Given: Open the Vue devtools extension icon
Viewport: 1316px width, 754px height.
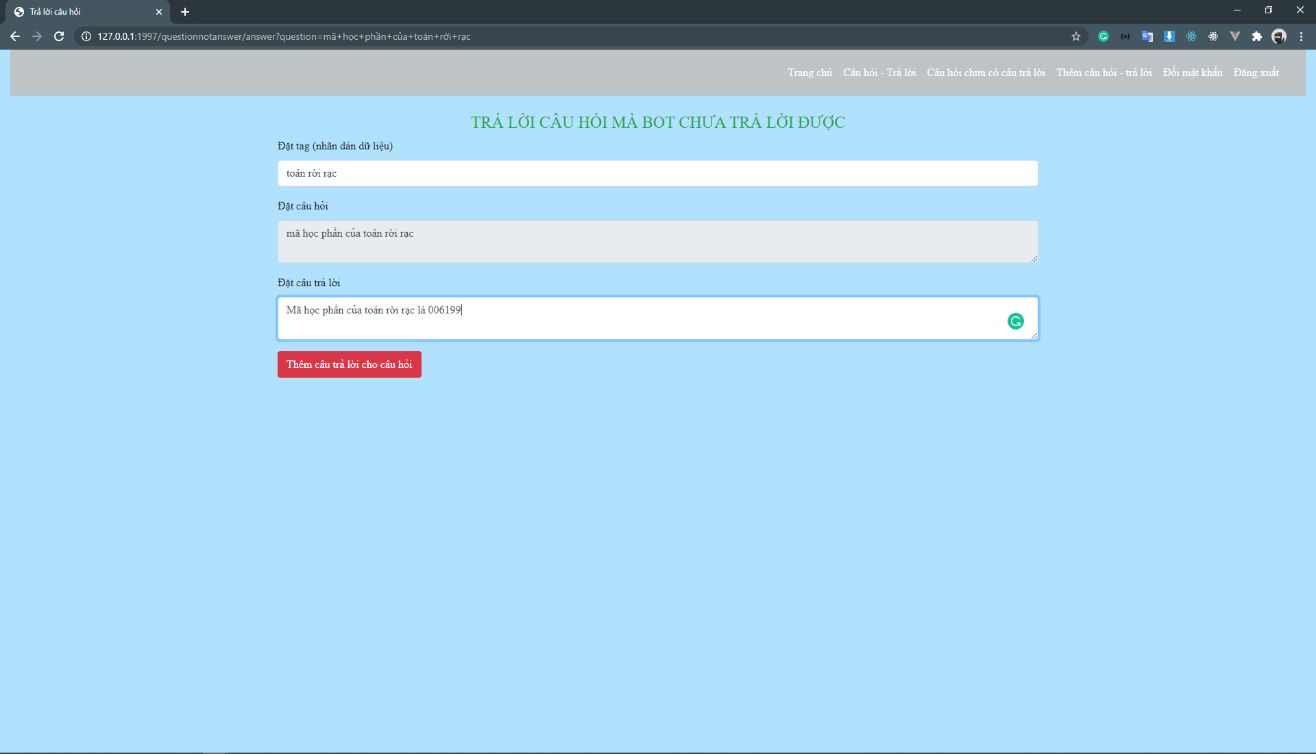Looking at the screenshot, I should pos(1235,36).
